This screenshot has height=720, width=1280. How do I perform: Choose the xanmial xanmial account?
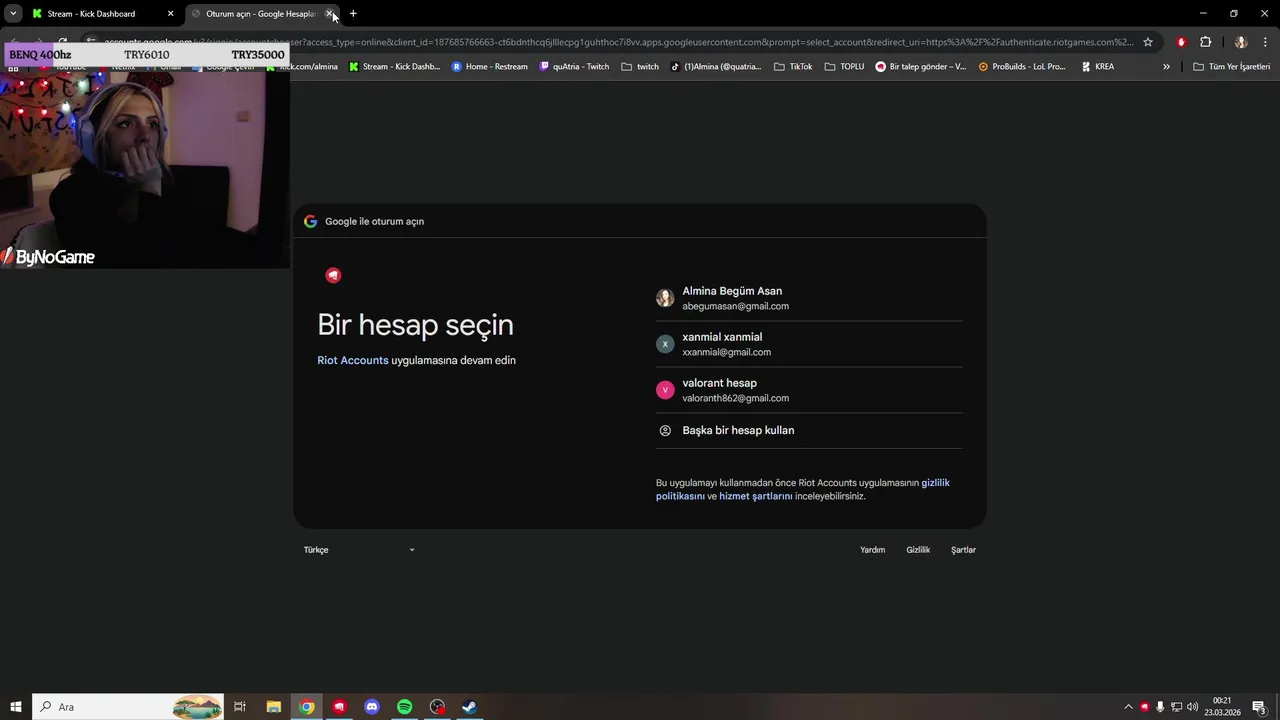pos(809,344)
